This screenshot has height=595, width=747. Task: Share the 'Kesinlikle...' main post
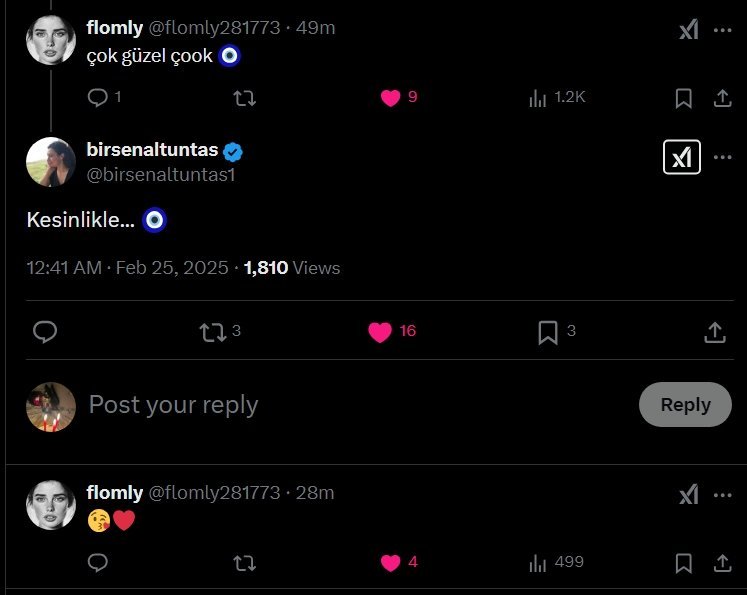[x=715, y=332]
